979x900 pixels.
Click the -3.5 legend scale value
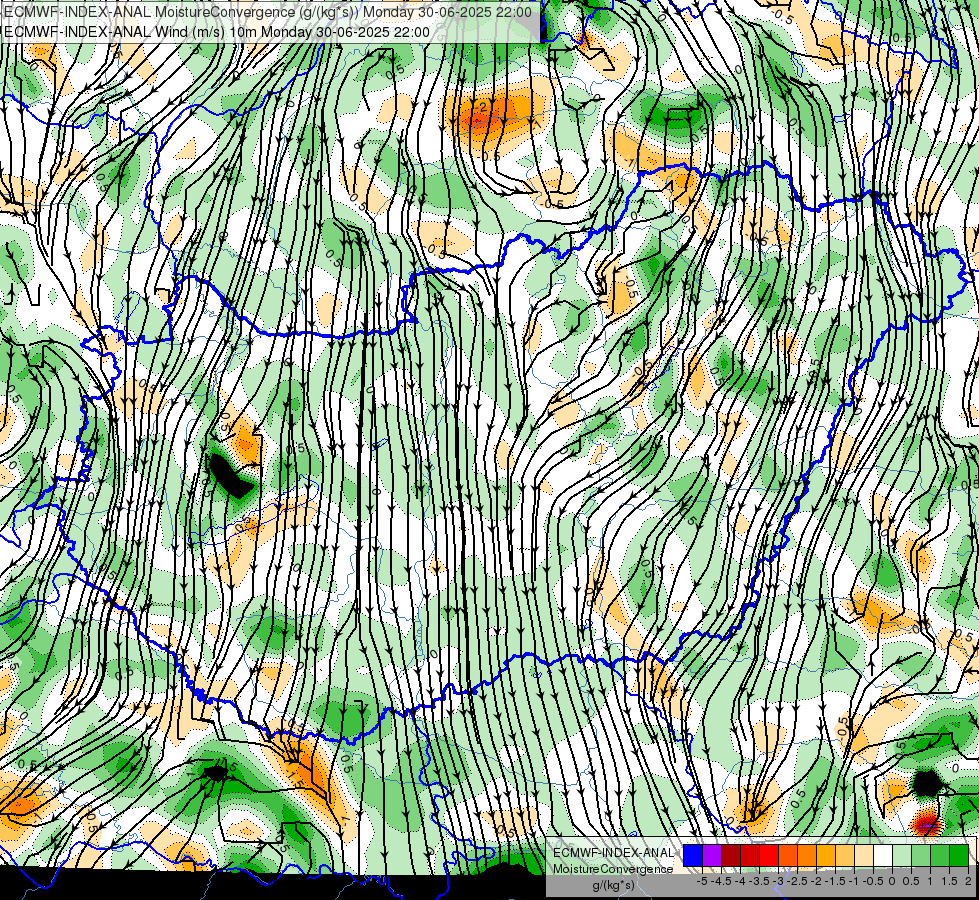759,881
